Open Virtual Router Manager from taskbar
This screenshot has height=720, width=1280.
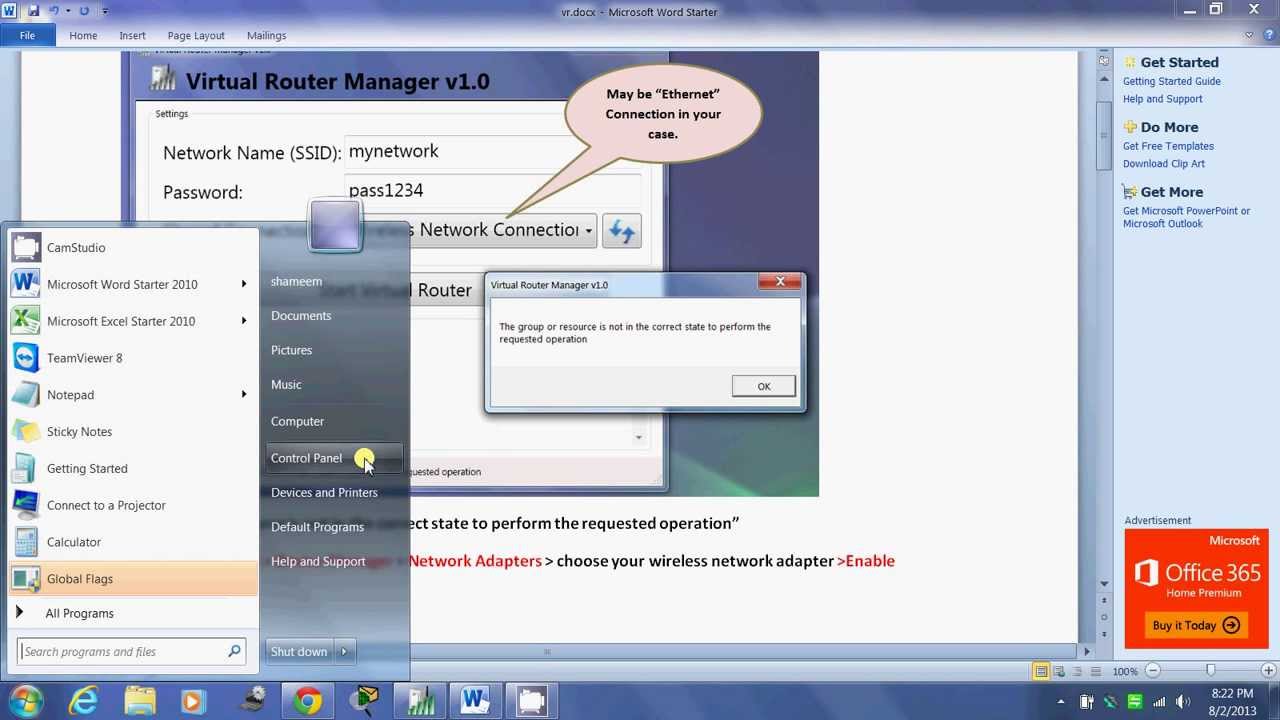click(x=420, y=701)
